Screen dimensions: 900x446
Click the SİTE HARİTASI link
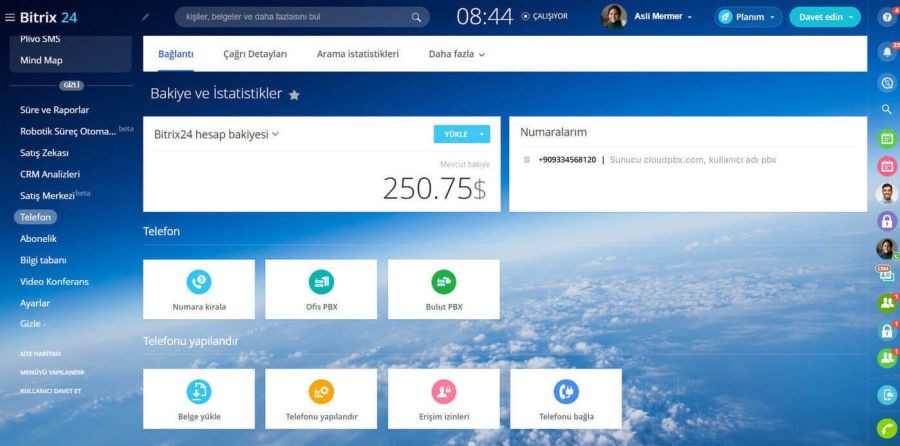click(40, 354)
